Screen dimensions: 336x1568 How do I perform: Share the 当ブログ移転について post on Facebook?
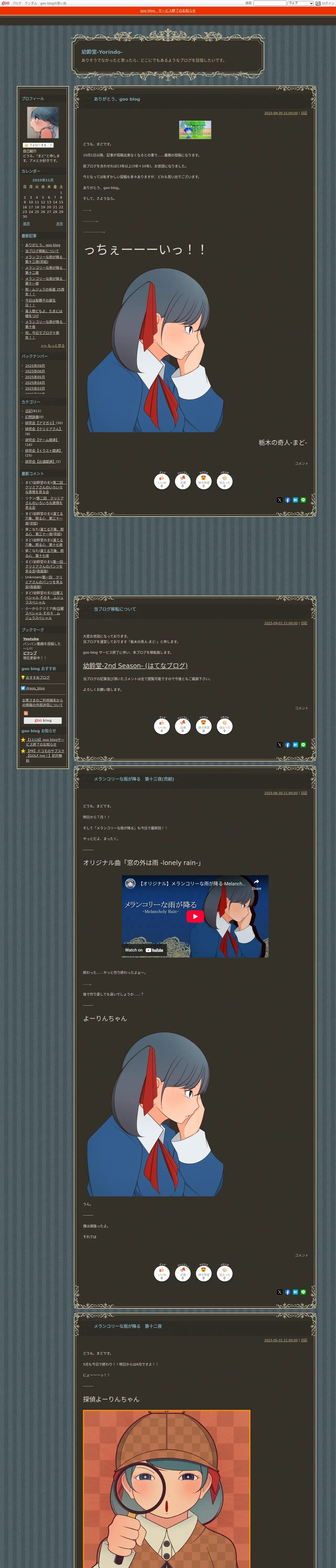tap(287, 745)
